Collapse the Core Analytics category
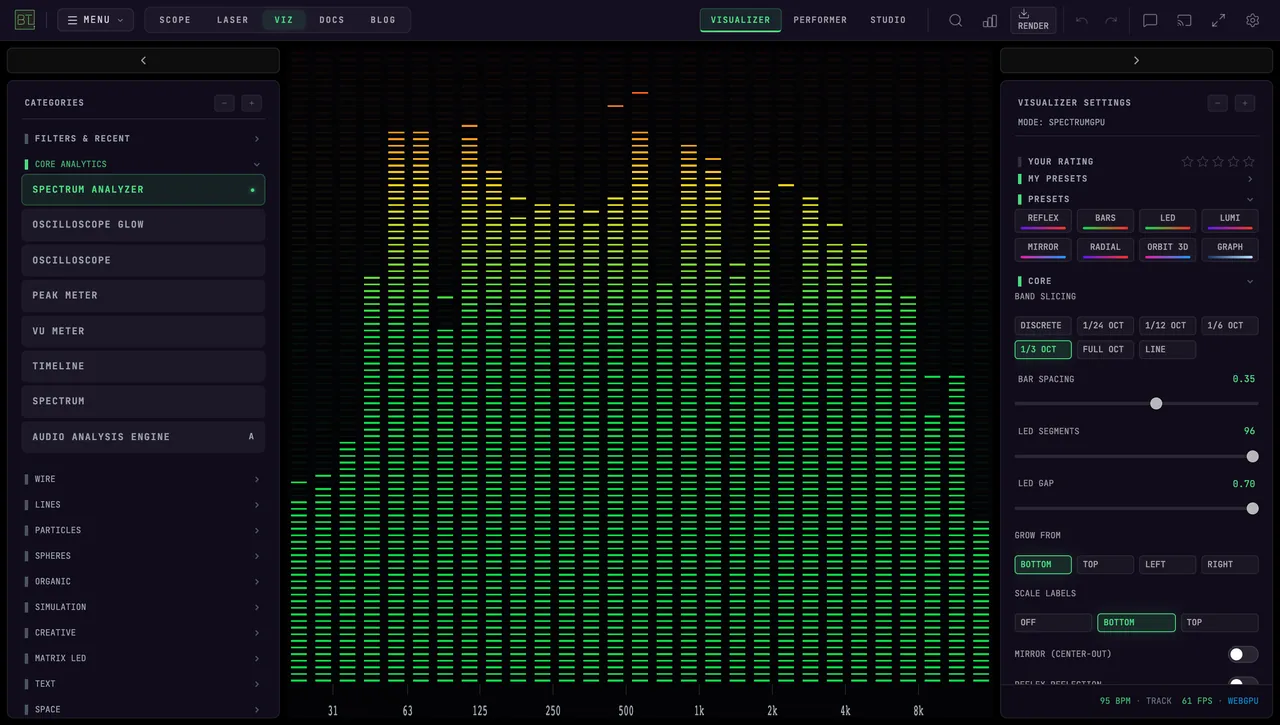The height and width of the screenshot is (725, 1280). (143, 164)
